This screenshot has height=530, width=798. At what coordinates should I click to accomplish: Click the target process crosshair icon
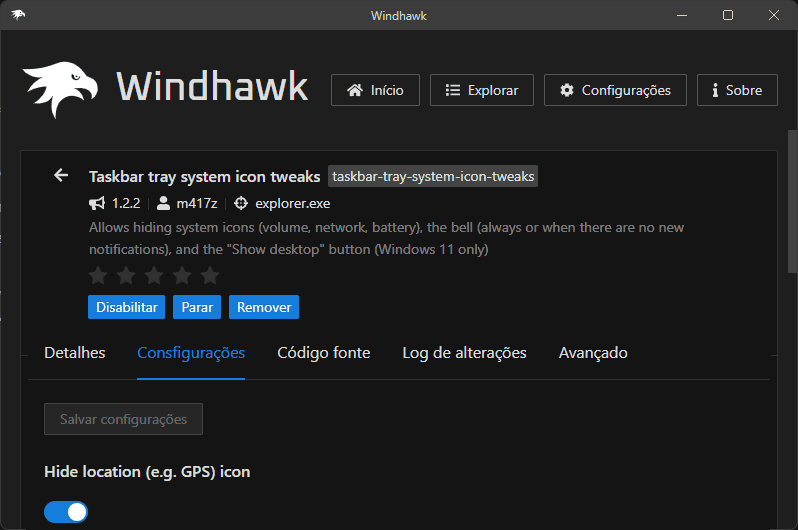[241, 204]
